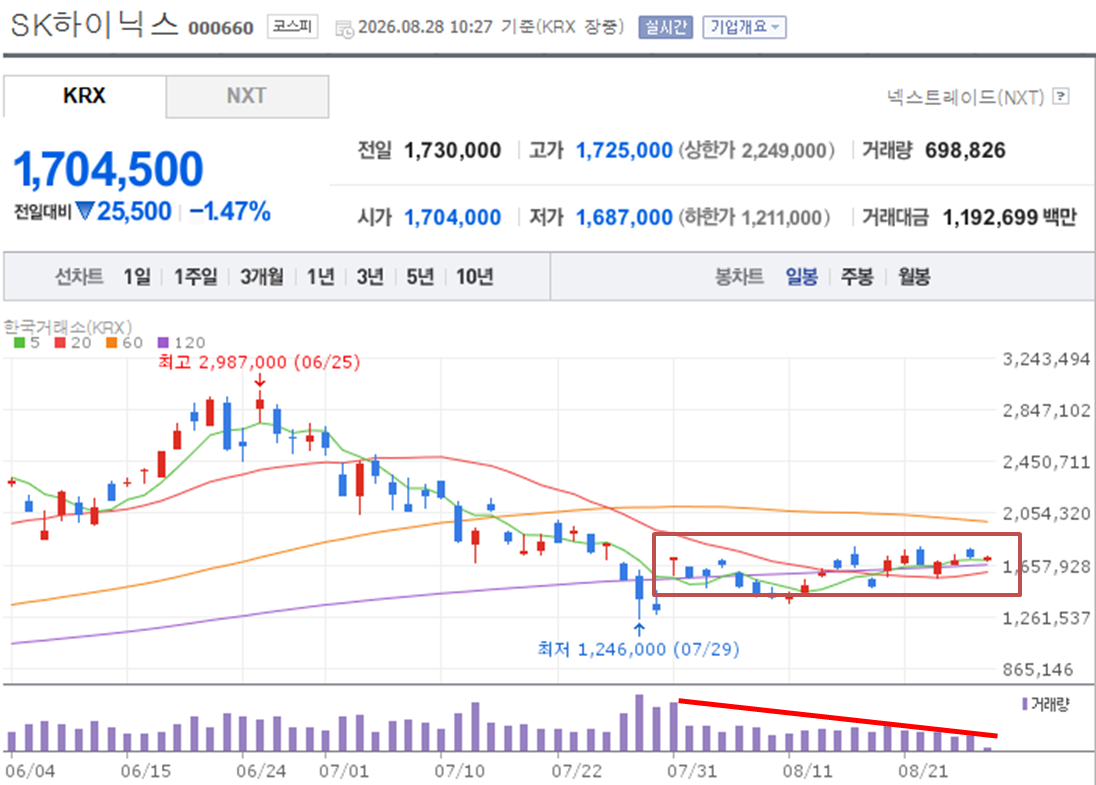The image size is (1096, 785).
Task: Select the 10년 line chart period
Action: click(475, 277)
